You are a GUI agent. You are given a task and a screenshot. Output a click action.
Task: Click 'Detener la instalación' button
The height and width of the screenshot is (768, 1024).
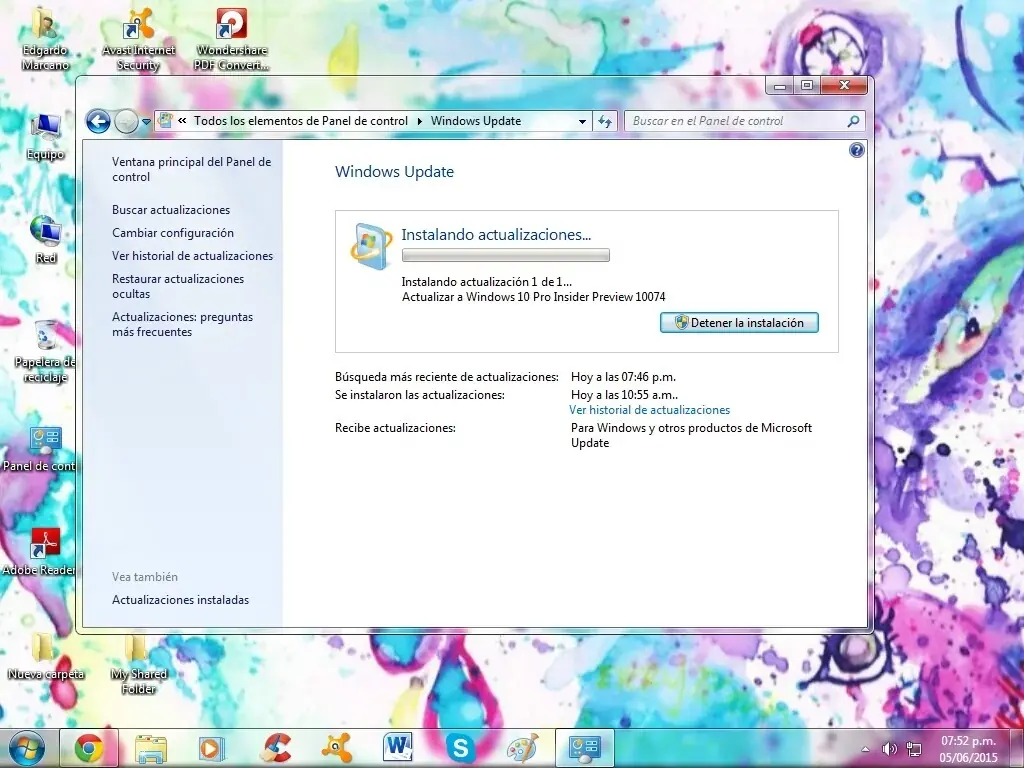click(739, 323)
